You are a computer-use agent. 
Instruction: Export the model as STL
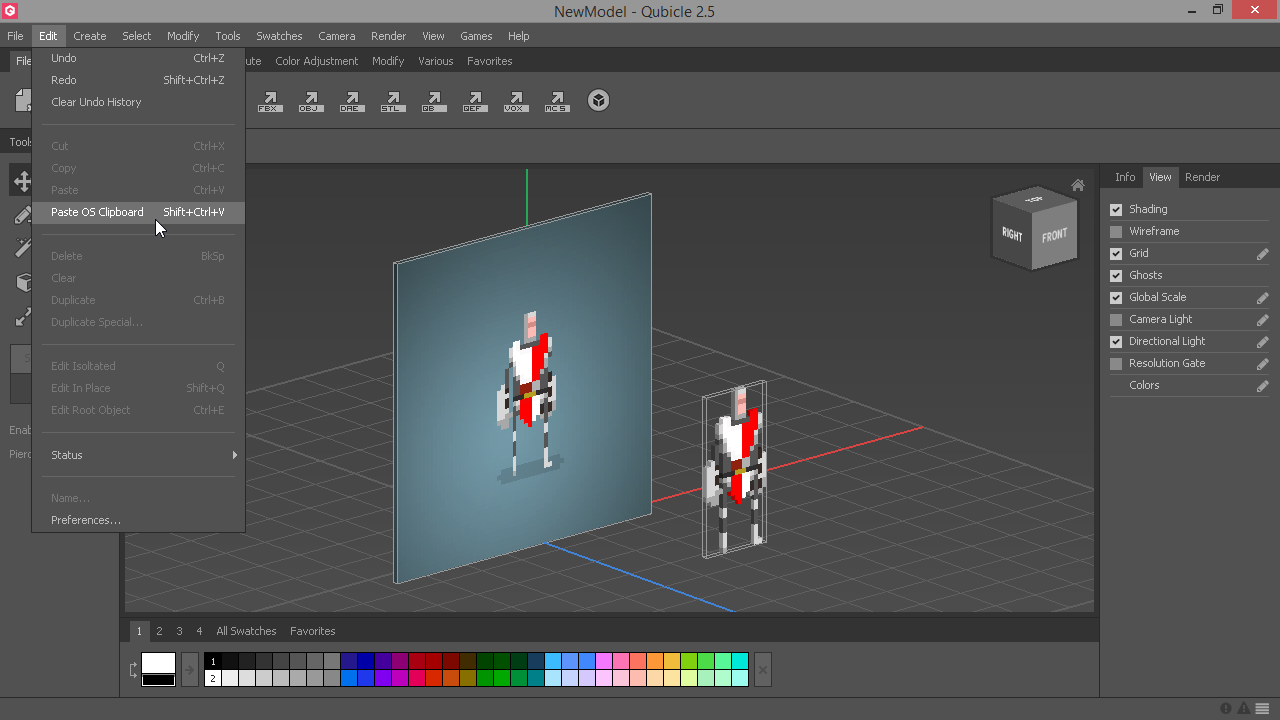pos(392,101)
